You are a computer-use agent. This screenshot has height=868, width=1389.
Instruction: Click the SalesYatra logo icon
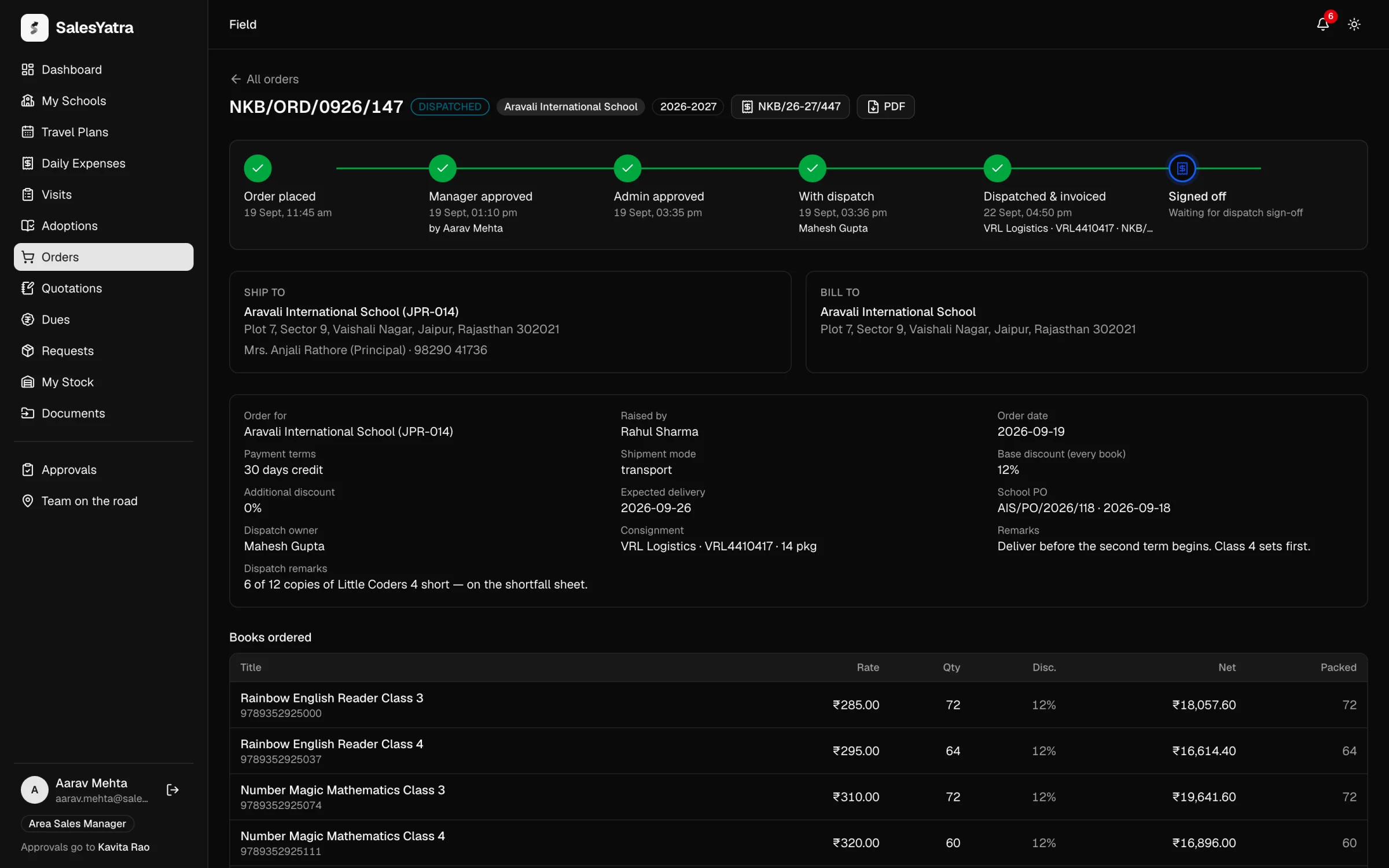click(35, 27)
